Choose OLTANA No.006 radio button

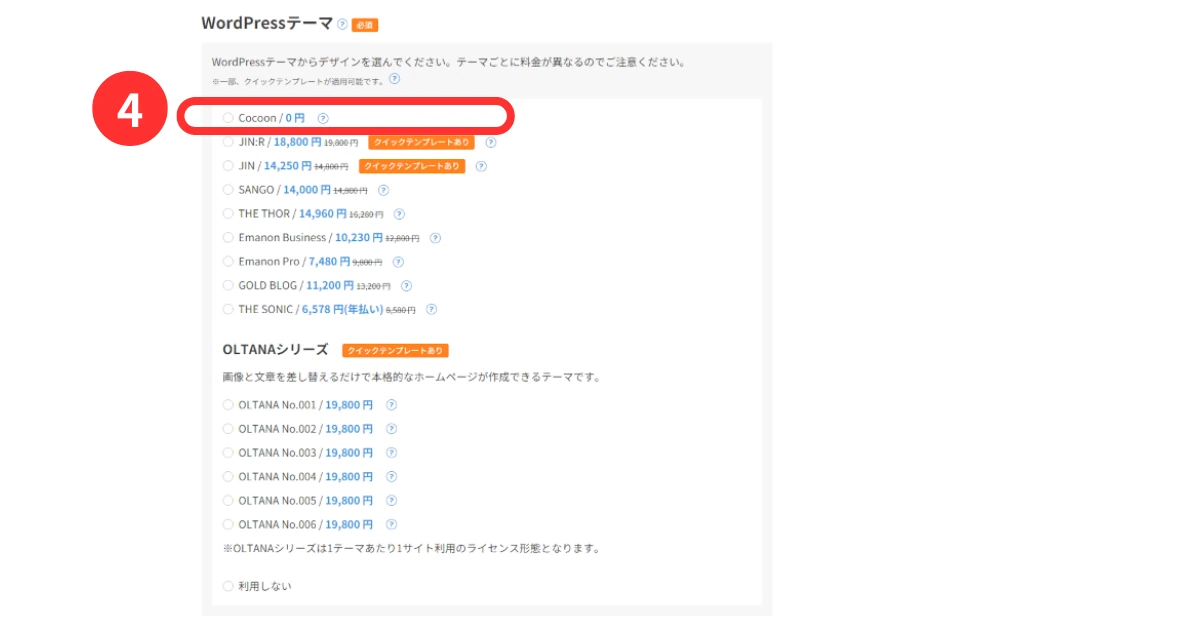click(x=228, y=525)
